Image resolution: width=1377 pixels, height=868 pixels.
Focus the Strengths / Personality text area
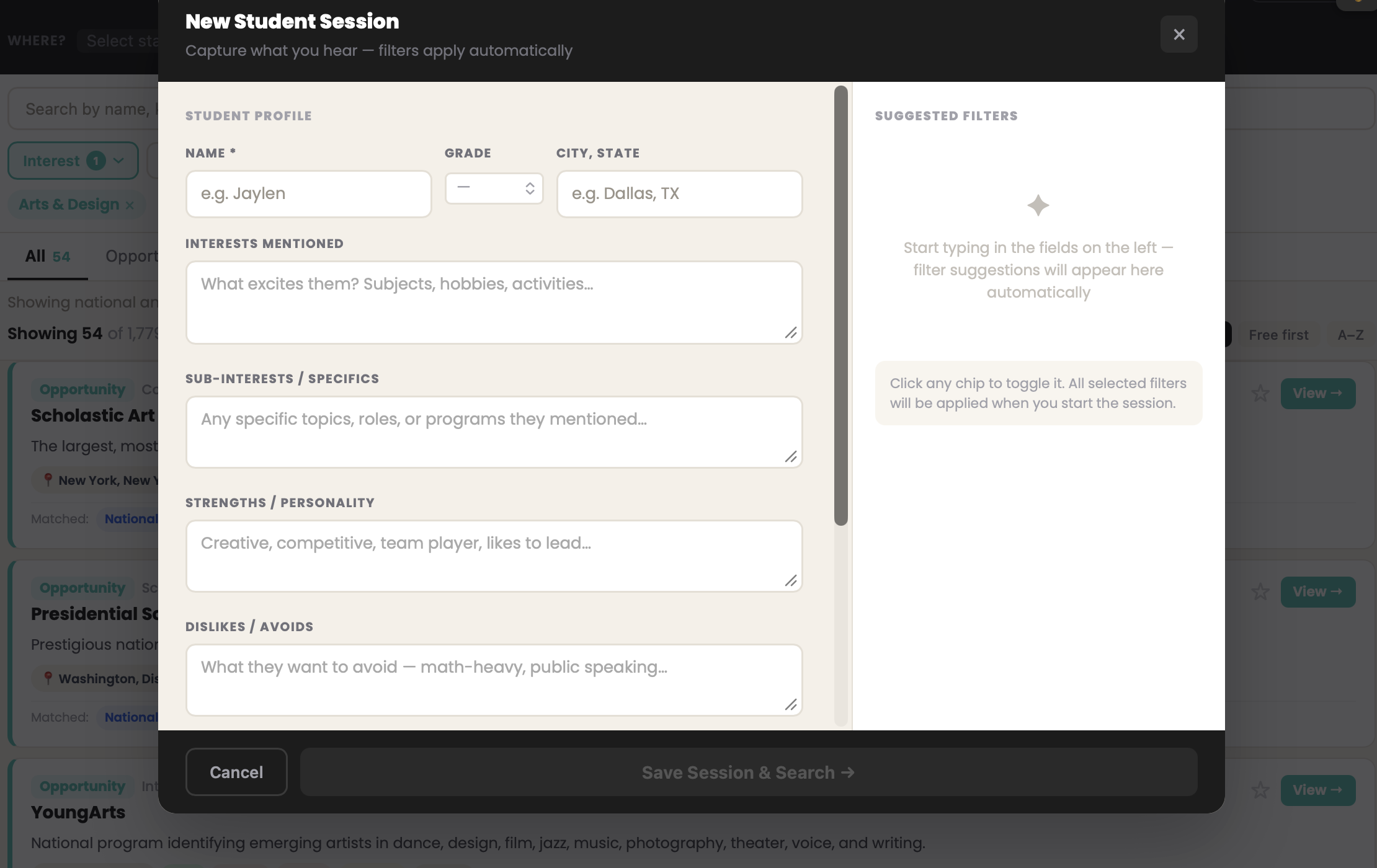(494, 556)
